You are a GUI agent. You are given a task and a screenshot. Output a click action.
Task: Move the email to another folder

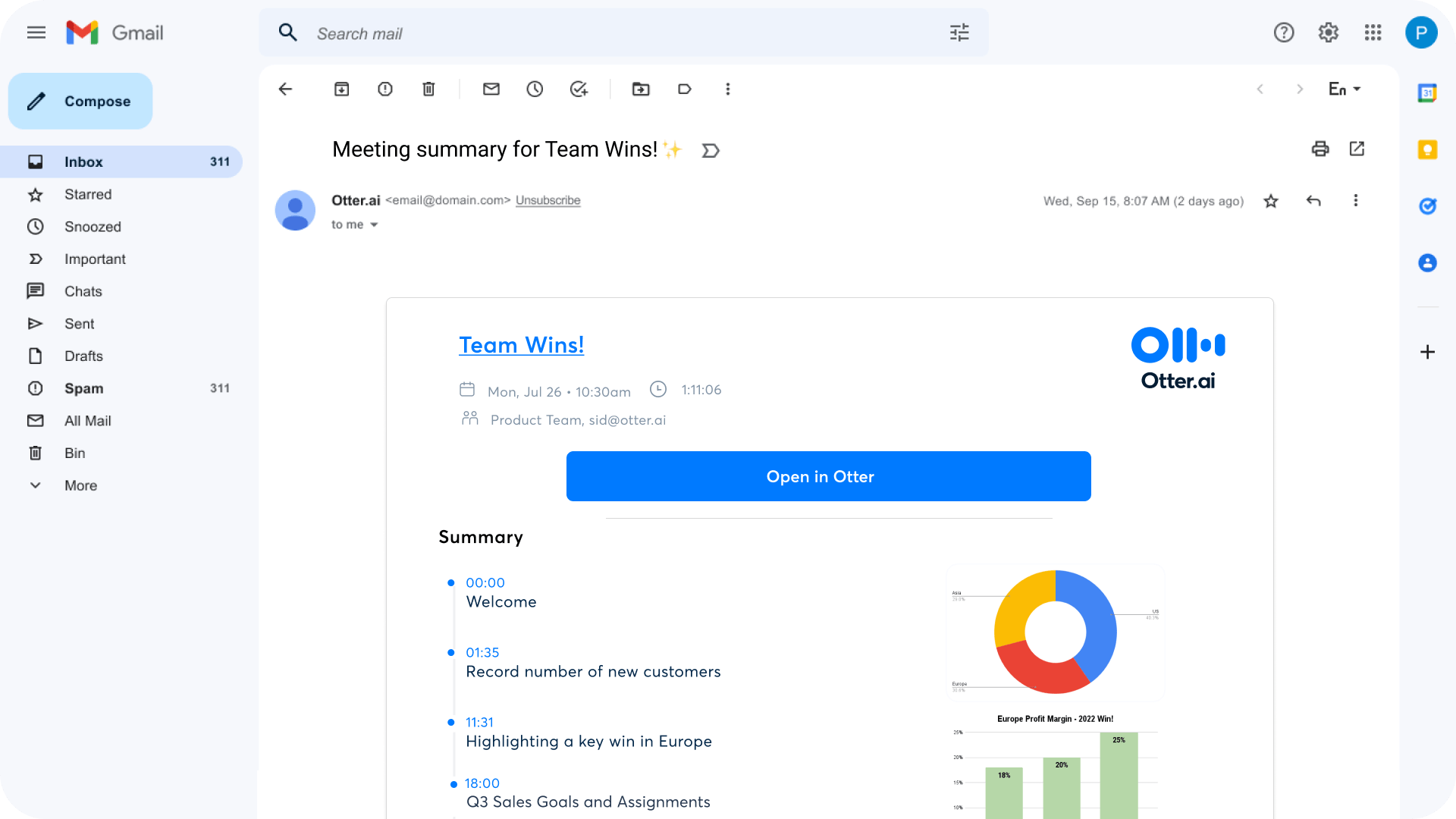(641, 89)
